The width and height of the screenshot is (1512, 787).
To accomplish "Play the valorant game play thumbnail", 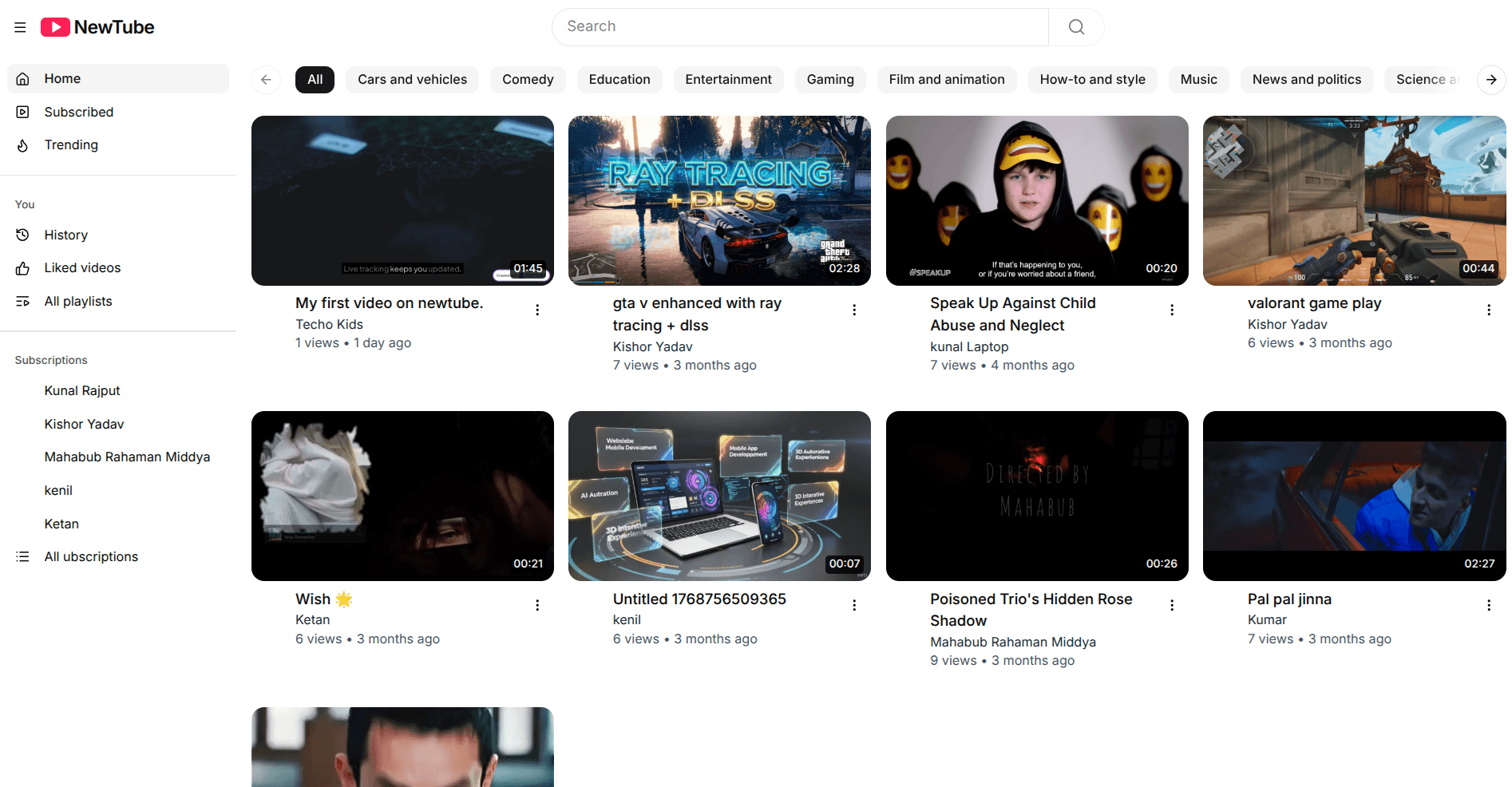I will coord(1354,200).
